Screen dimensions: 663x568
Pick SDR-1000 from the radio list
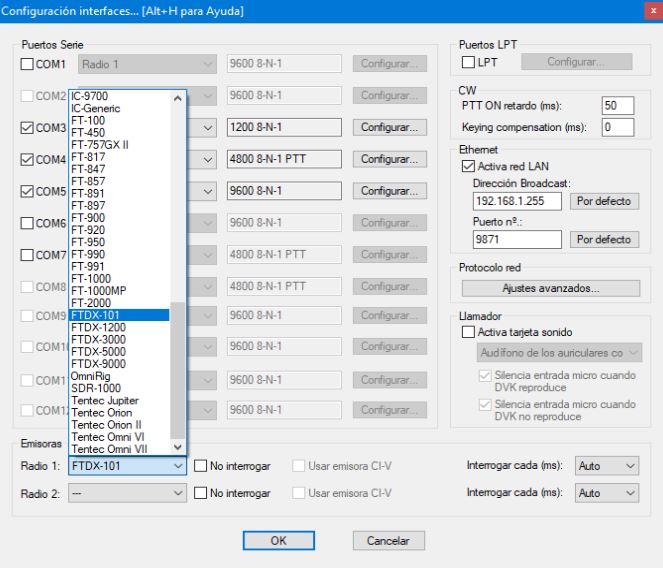(x=120, y=388)
